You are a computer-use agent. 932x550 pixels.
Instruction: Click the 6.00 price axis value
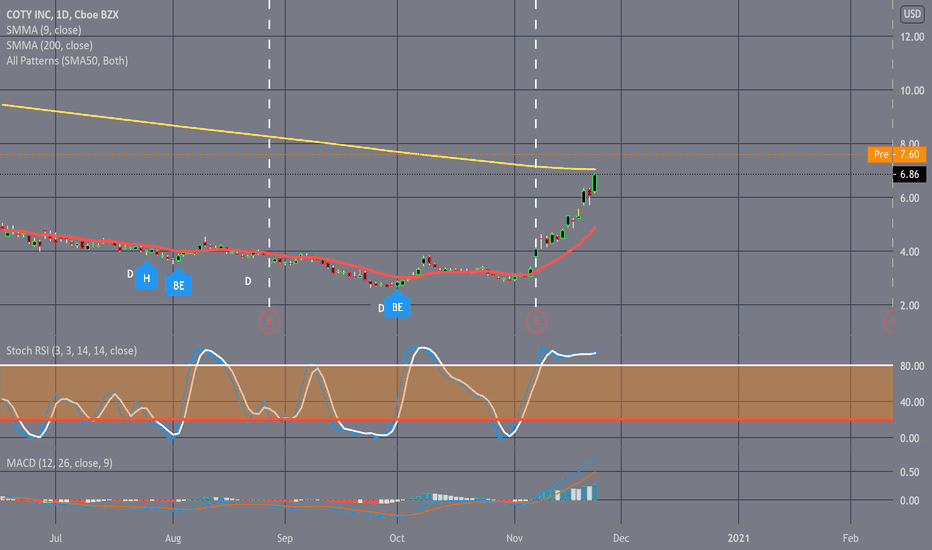pyautogui.click(x=909, y=198)
